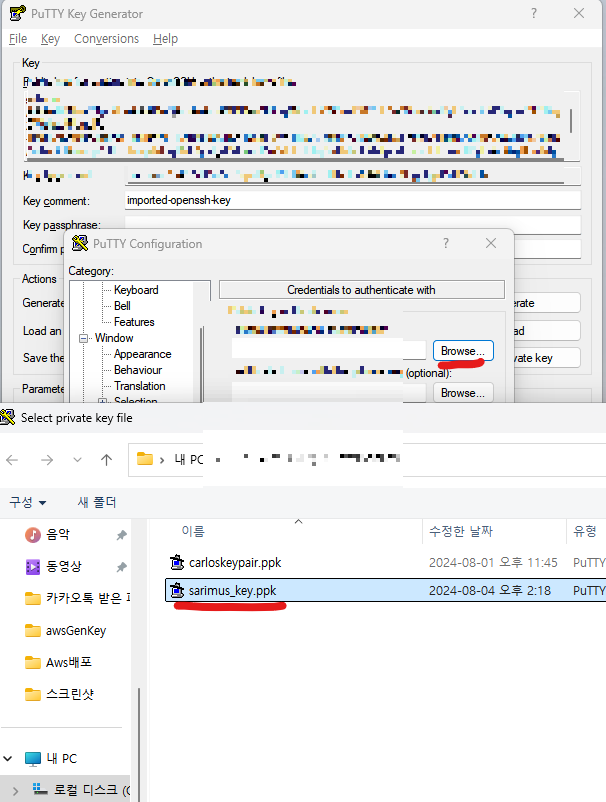Click 2024-08-01 오후 11:45 date cell

point(493,563)
